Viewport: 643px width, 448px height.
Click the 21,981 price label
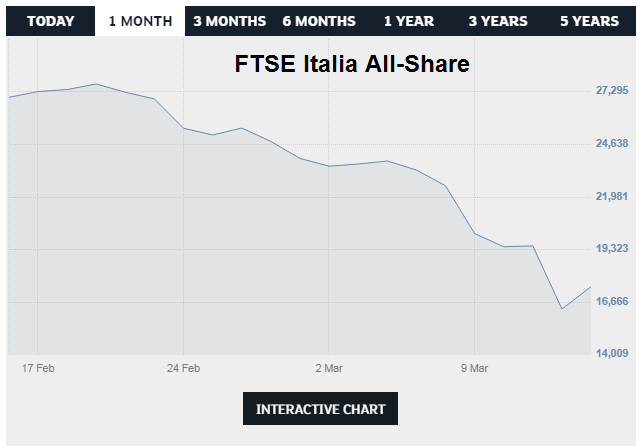pos(611,196)
